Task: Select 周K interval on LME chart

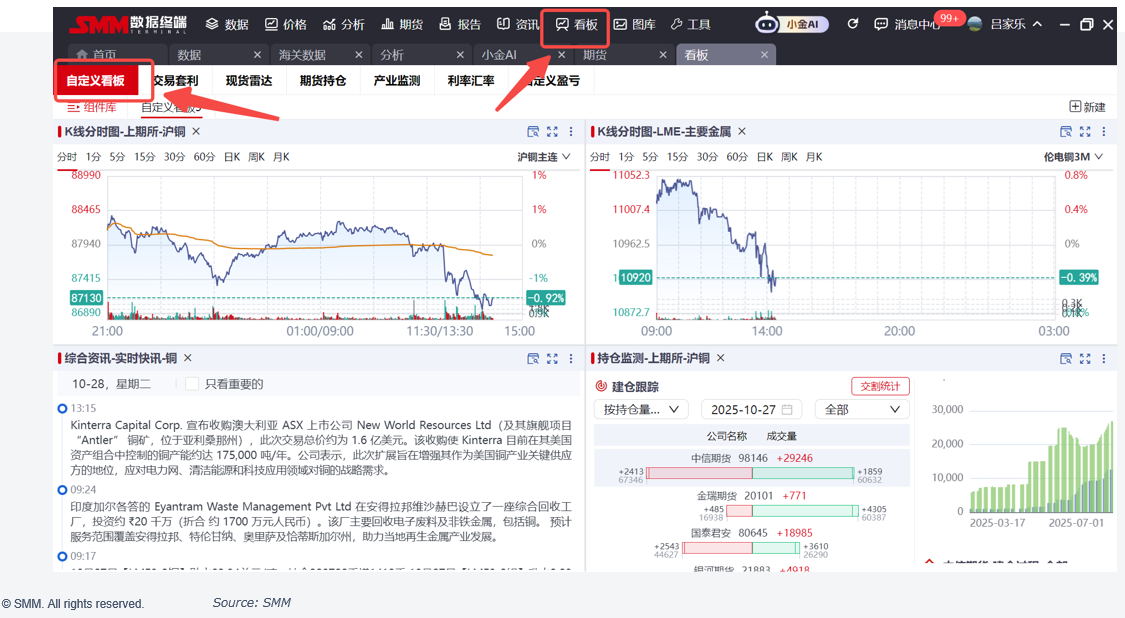Action: pos(789,156)
